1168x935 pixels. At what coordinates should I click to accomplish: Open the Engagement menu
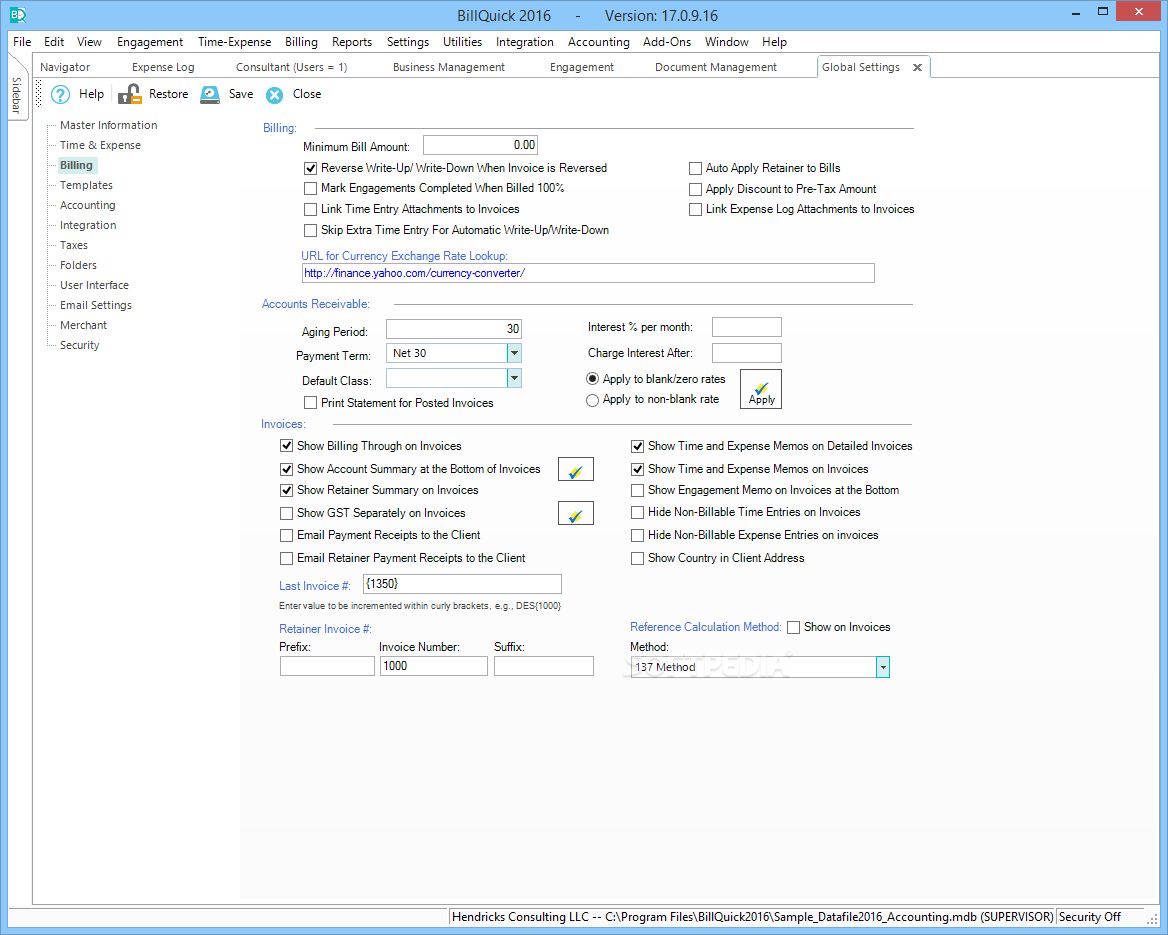(150, 42)
